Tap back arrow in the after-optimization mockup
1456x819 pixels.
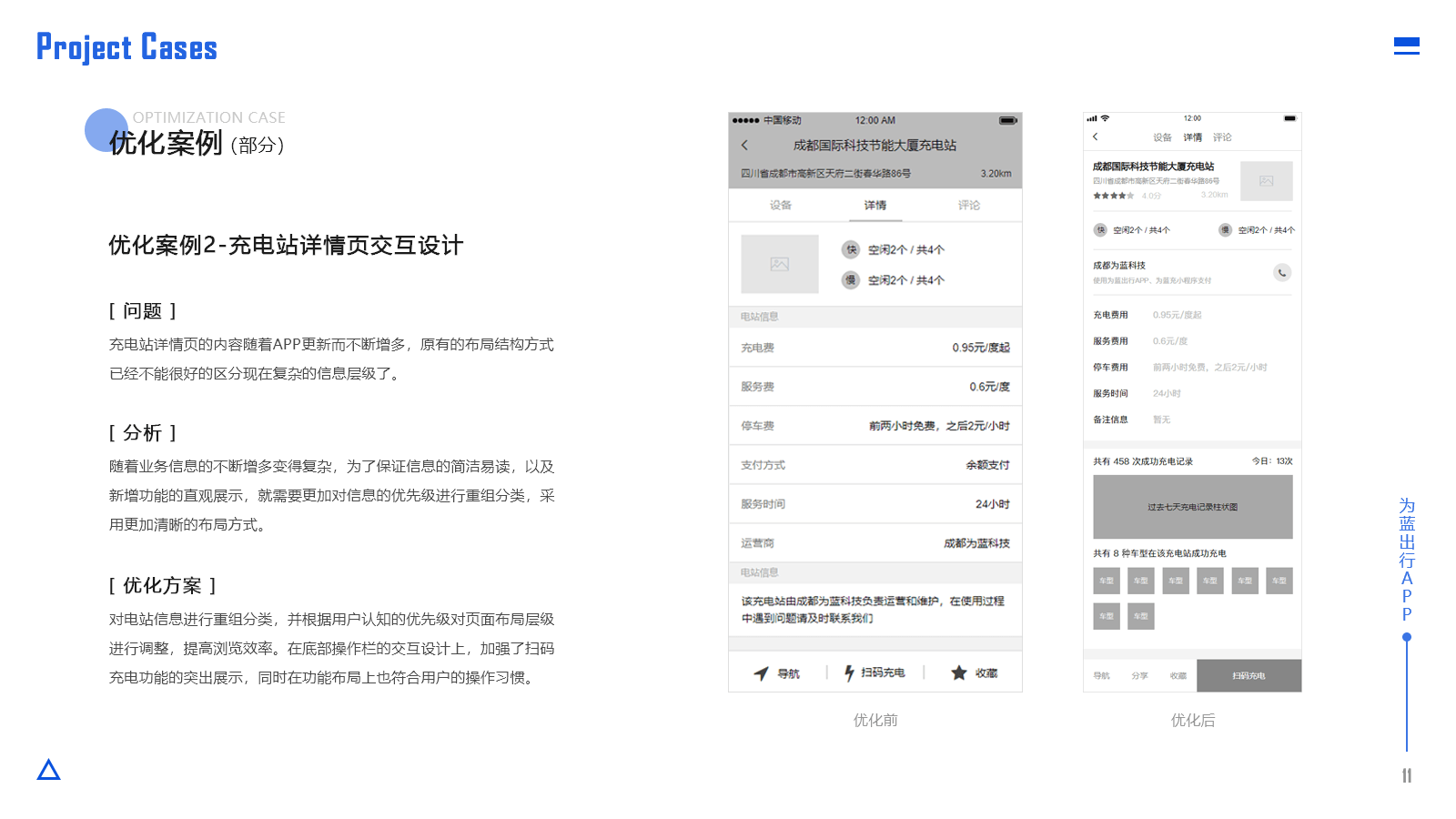click(1095, 136)
